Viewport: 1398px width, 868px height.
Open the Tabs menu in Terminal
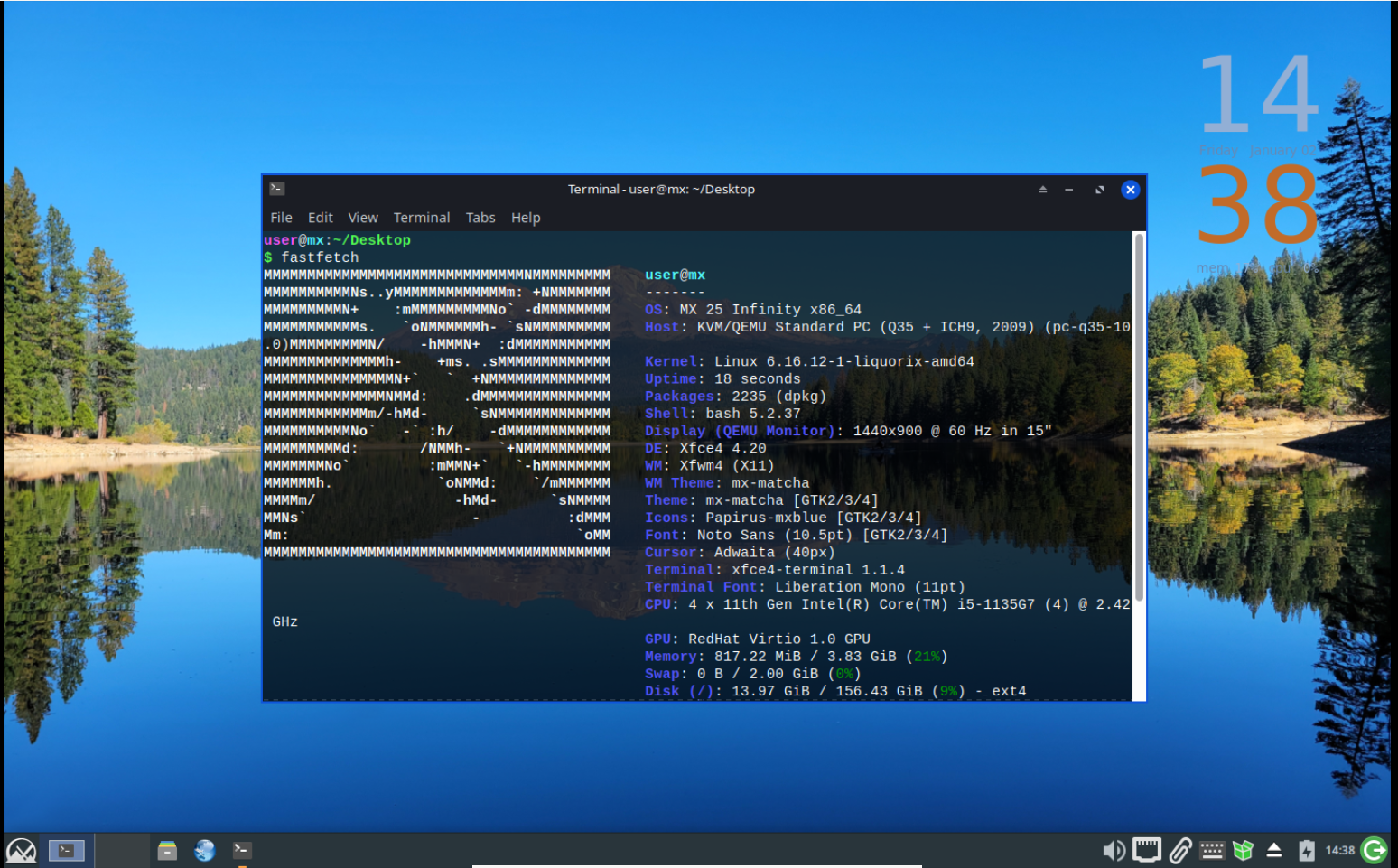click(x=480, y=218)
